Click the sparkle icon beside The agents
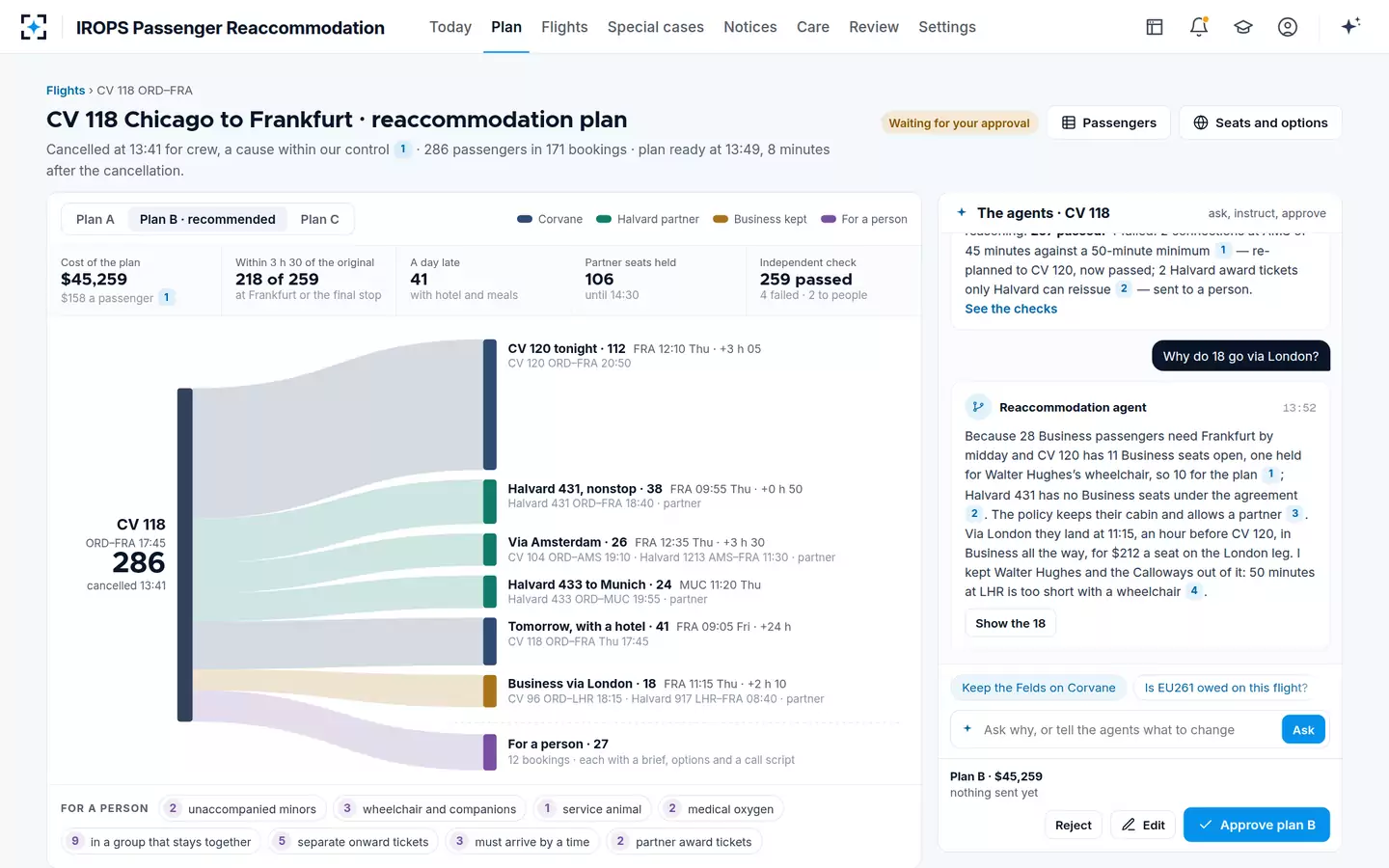 click(x=962, y=212)
